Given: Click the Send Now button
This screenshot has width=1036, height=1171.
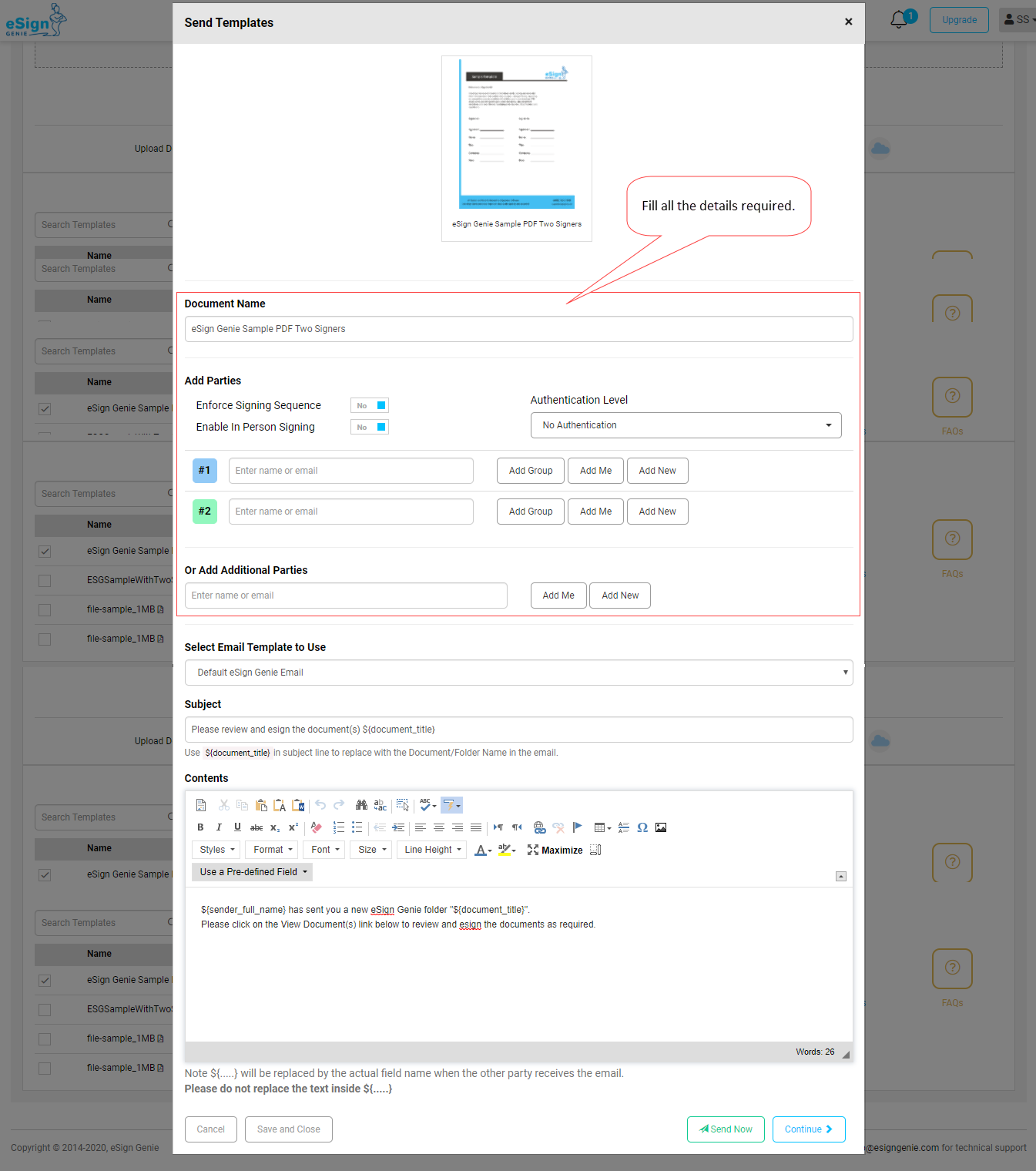Looking at the screenshot, I should click(x=726, y=1129).
